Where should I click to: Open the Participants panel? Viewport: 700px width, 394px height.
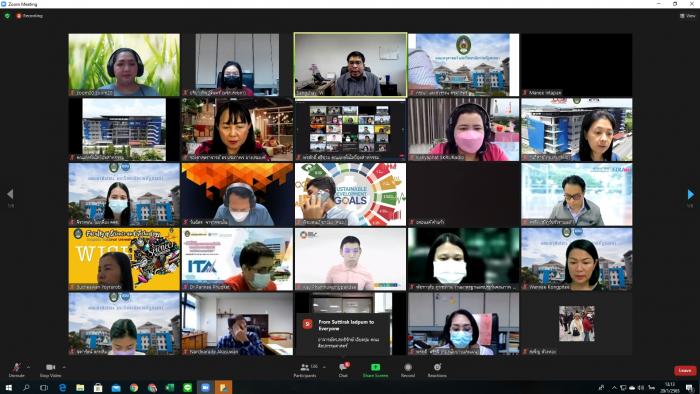click(x=305, y=369)
